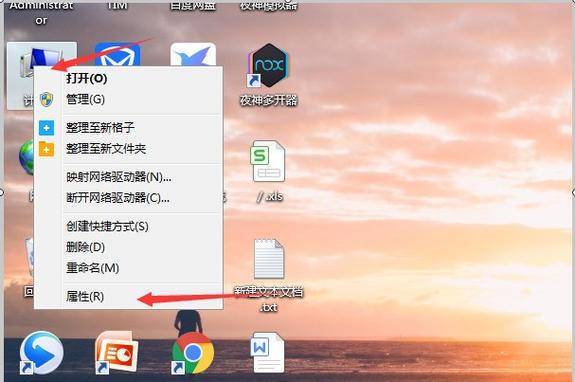Screen dimensions: 575x382
Task: Click the globe network icon behind menu
Action: 26,157
